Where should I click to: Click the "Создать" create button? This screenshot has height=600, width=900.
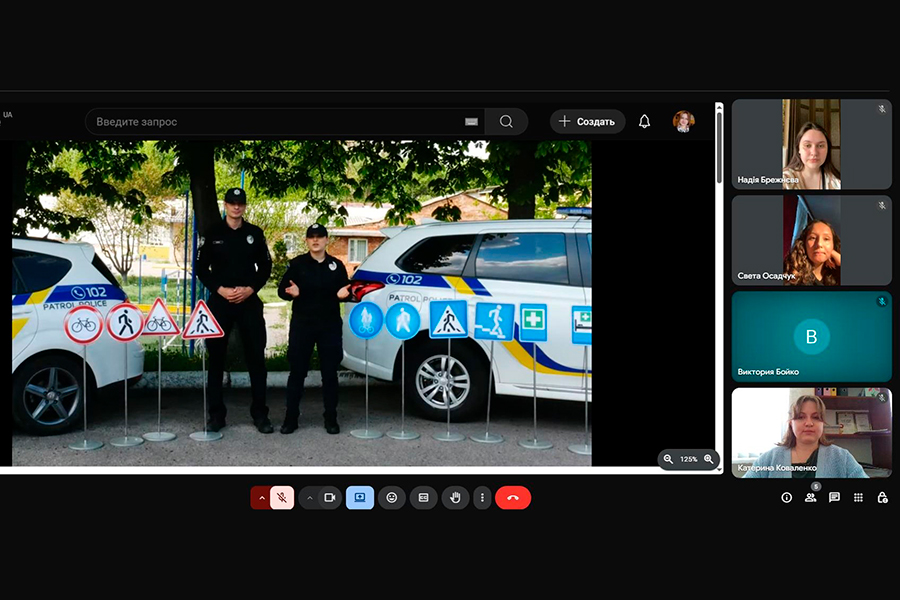click(x=587, y=122)
